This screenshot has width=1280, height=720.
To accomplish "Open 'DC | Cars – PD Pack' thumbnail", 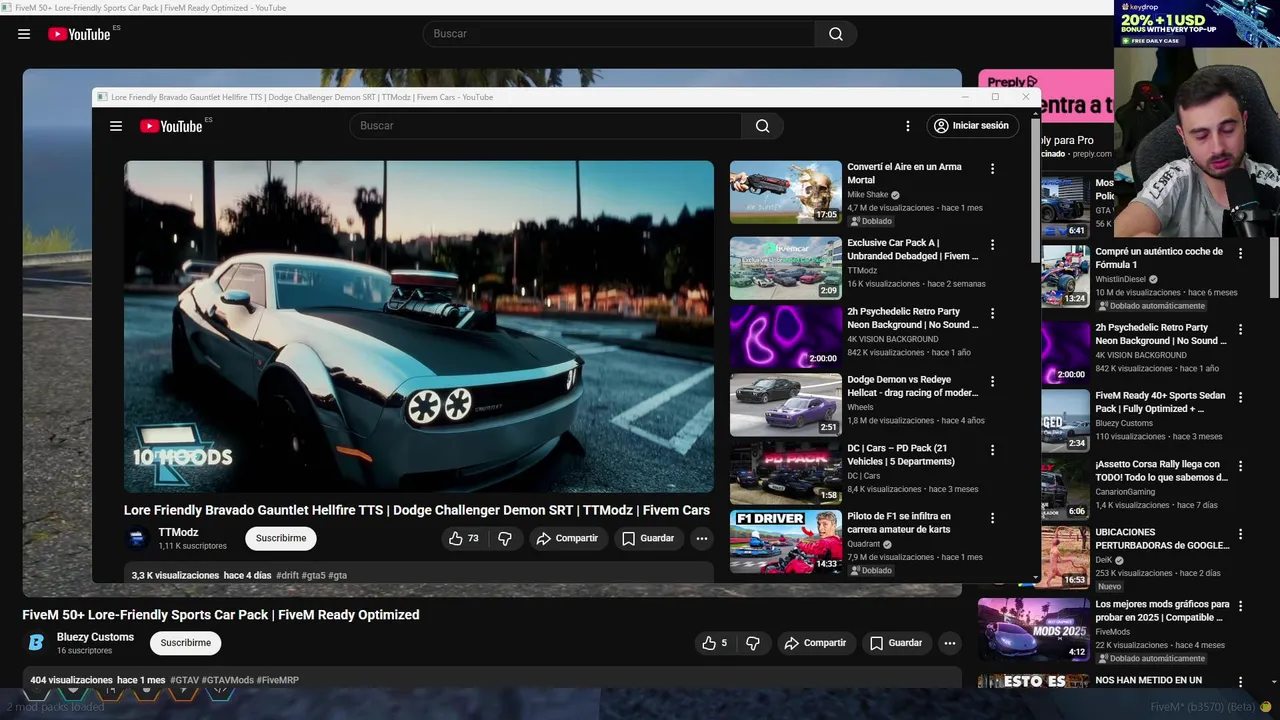I will pyautogui.click(x=786, y=473).
